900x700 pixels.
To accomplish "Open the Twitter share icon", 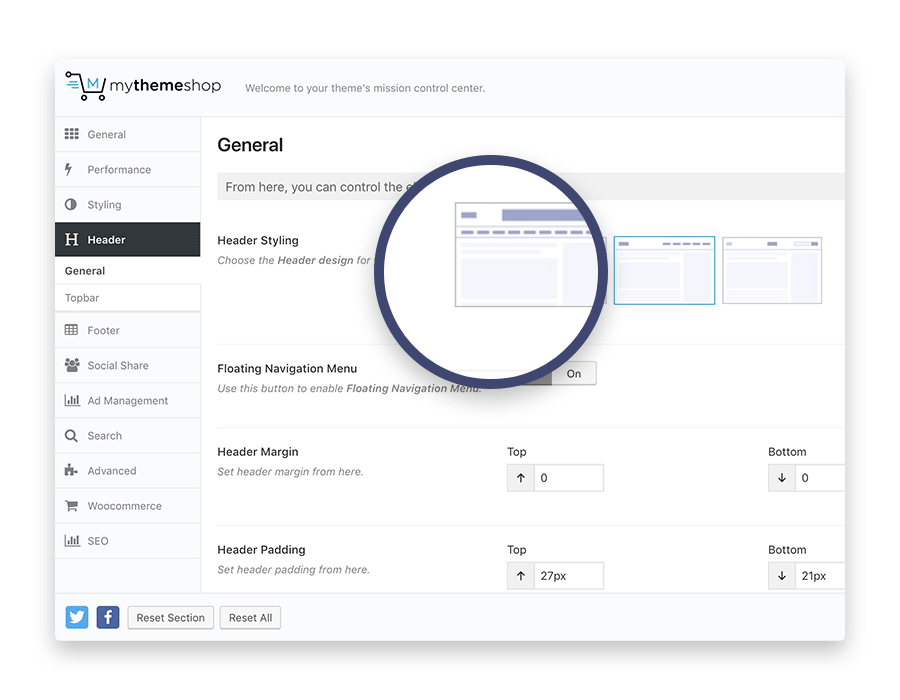I will click(x=77, y=617).
